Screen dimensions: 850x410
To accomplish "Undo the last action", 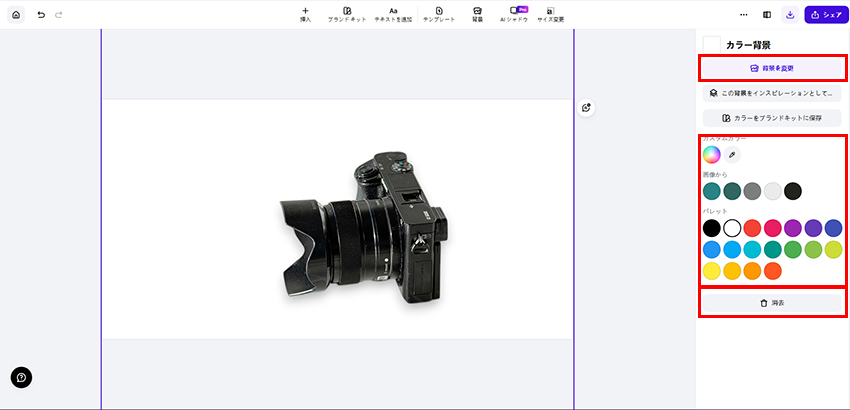I will click(x=41, y=15).
